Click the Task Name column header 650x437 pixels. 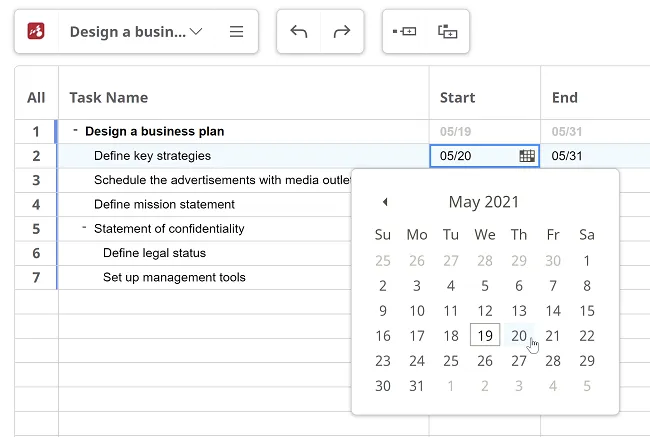pos(108,97)
